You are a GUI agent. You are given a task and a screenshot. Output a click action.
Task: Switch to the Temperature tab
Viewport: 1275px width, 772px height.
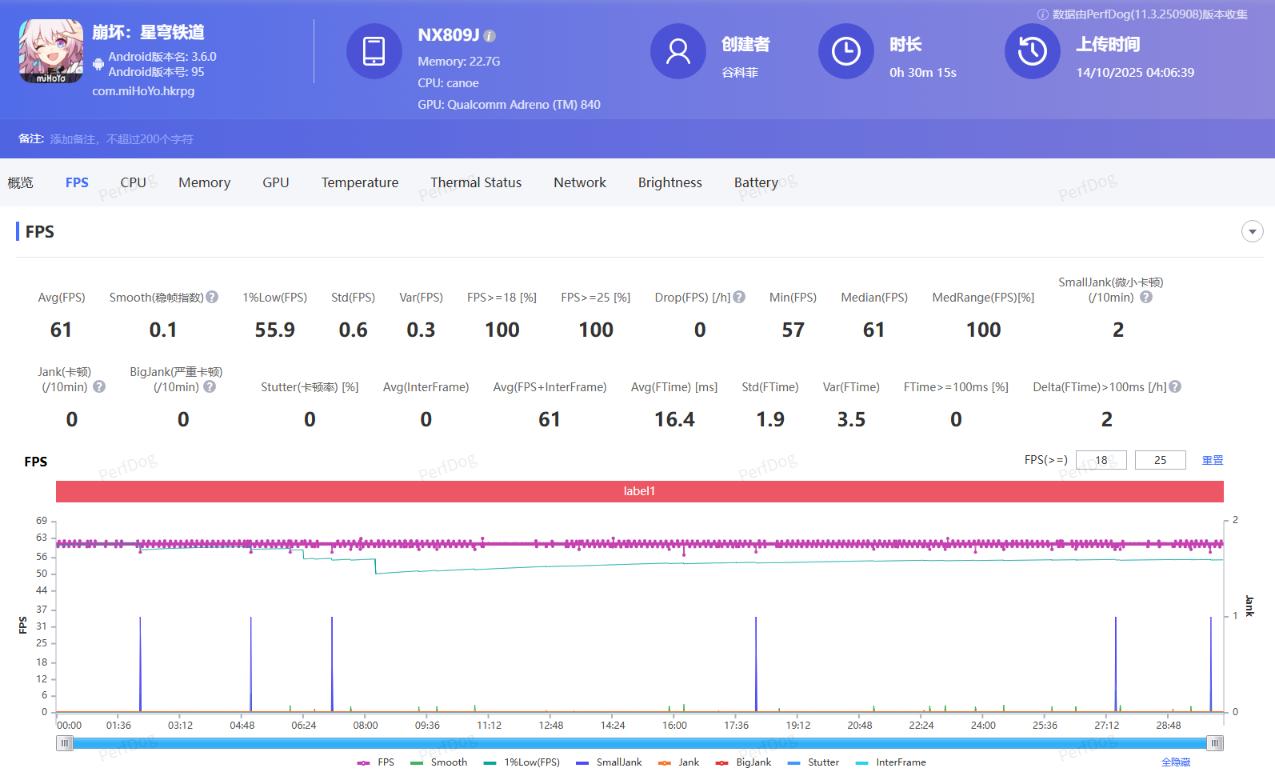[x=360, y=182]
